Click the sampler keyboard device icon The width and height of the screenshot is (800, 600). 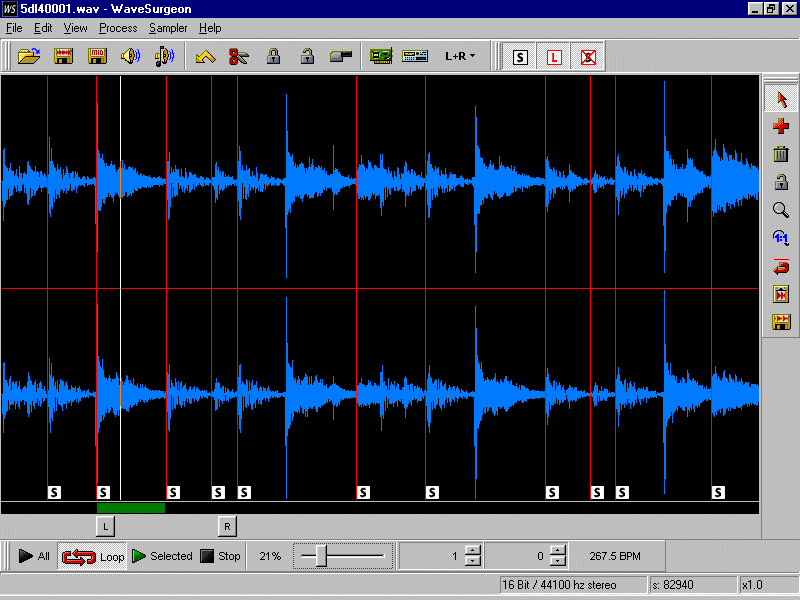(415, 56)
